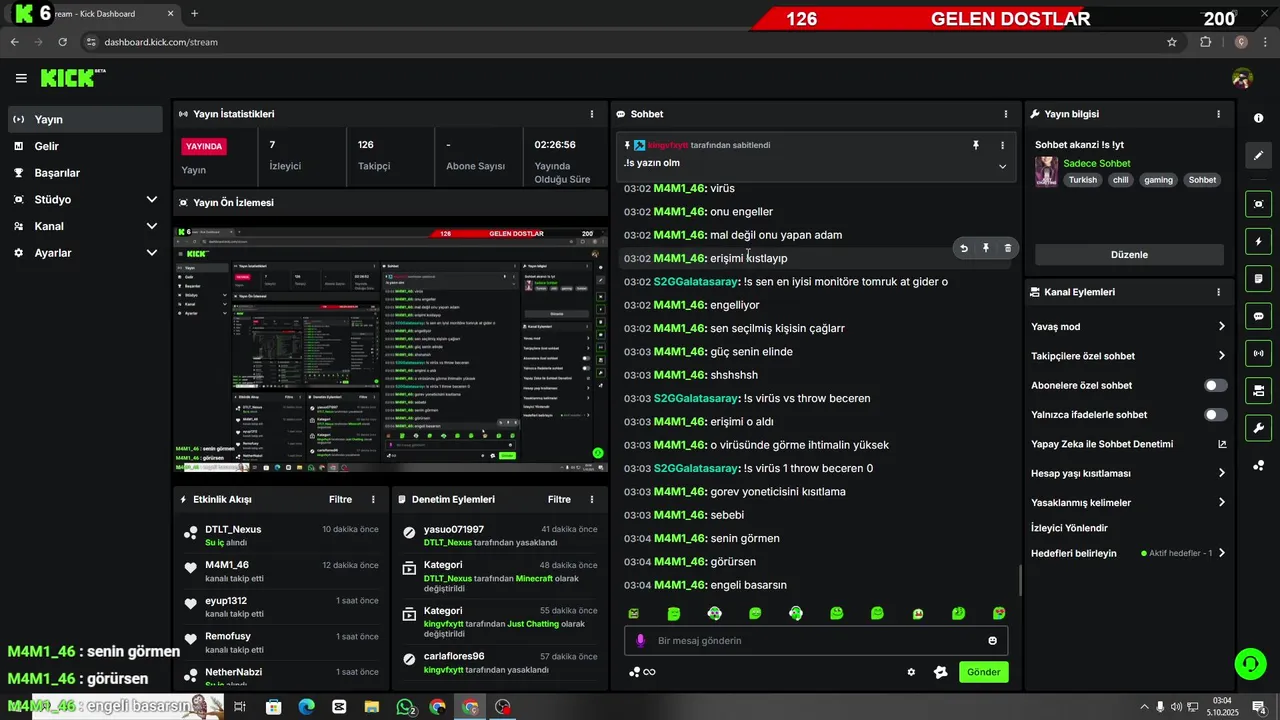Viewport: 1280px width, 720px height.
Task: Click the green Gönder button
Action: tap(983, 672)
